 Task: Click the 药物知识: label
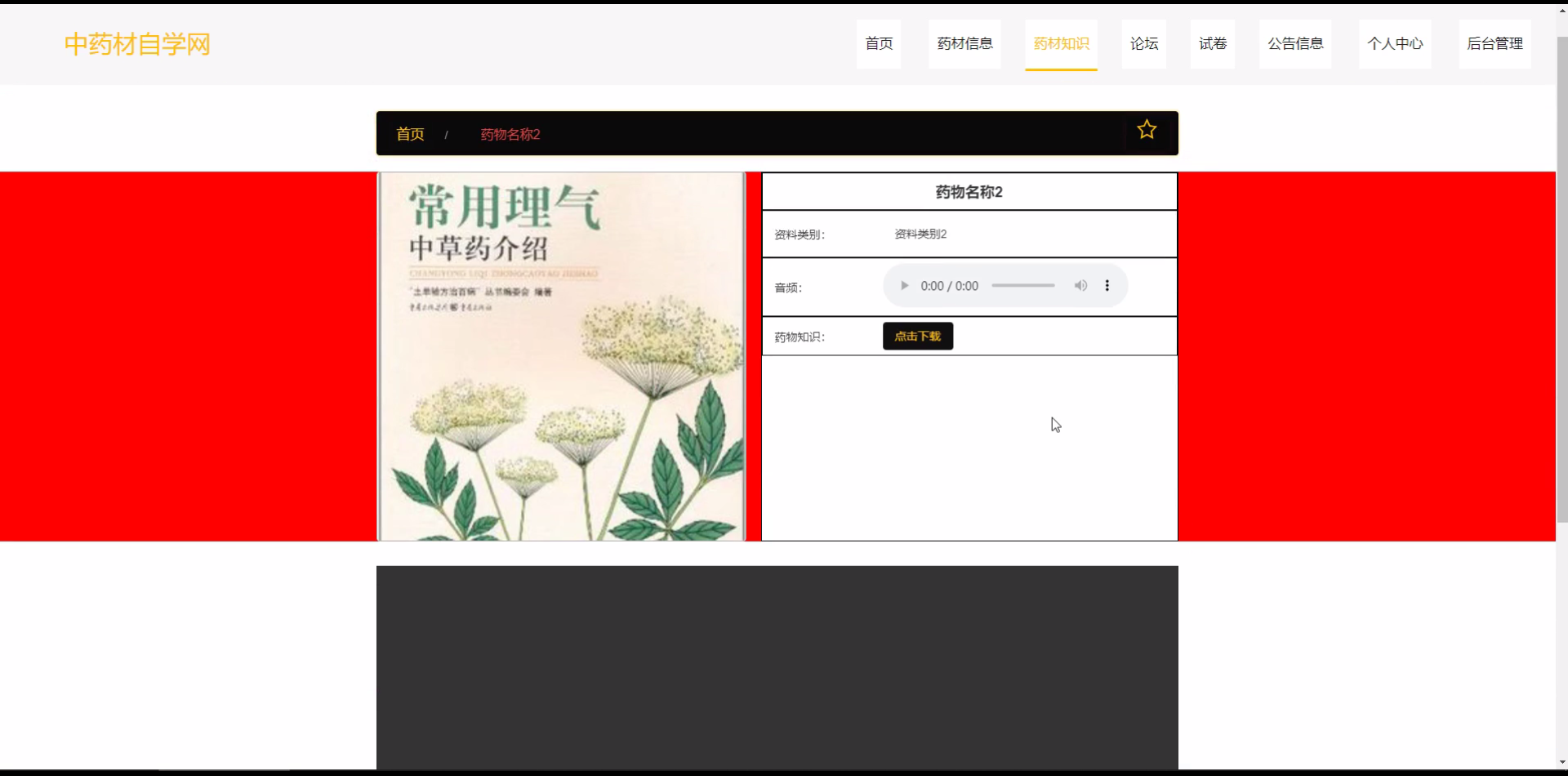[x=800, y=337]
